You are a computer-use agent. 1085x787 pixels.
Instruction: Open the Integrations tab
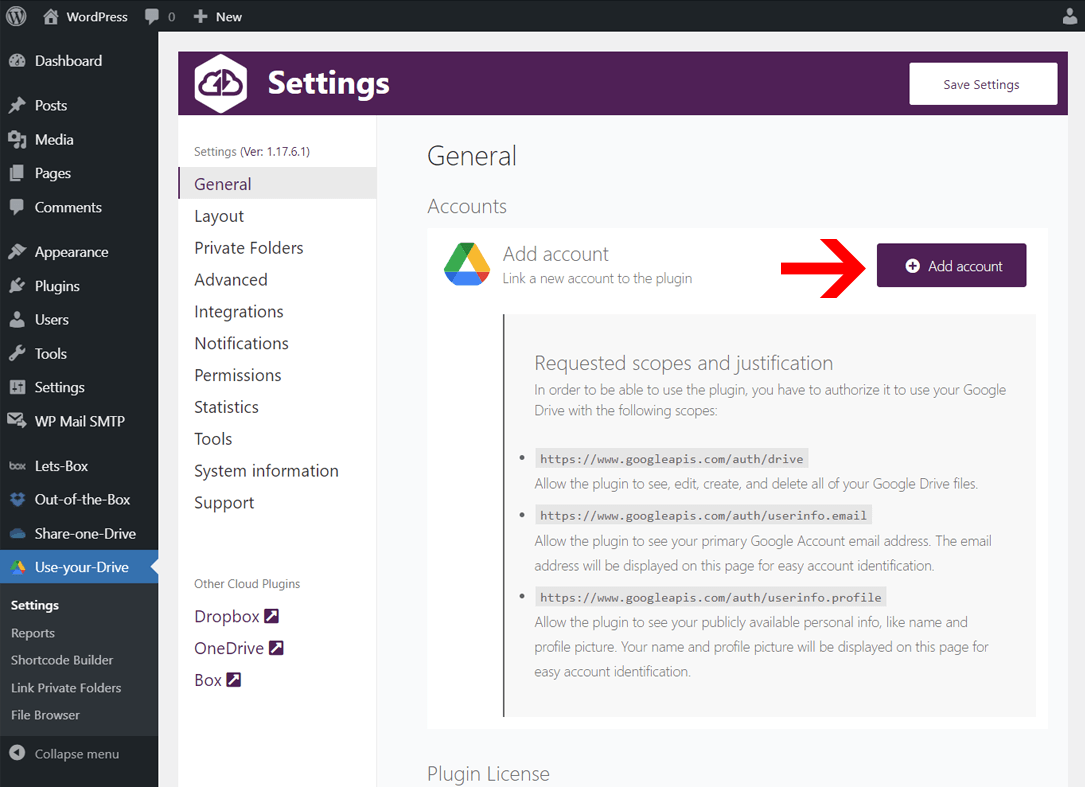pyautogui.click(x=277, y=311)
